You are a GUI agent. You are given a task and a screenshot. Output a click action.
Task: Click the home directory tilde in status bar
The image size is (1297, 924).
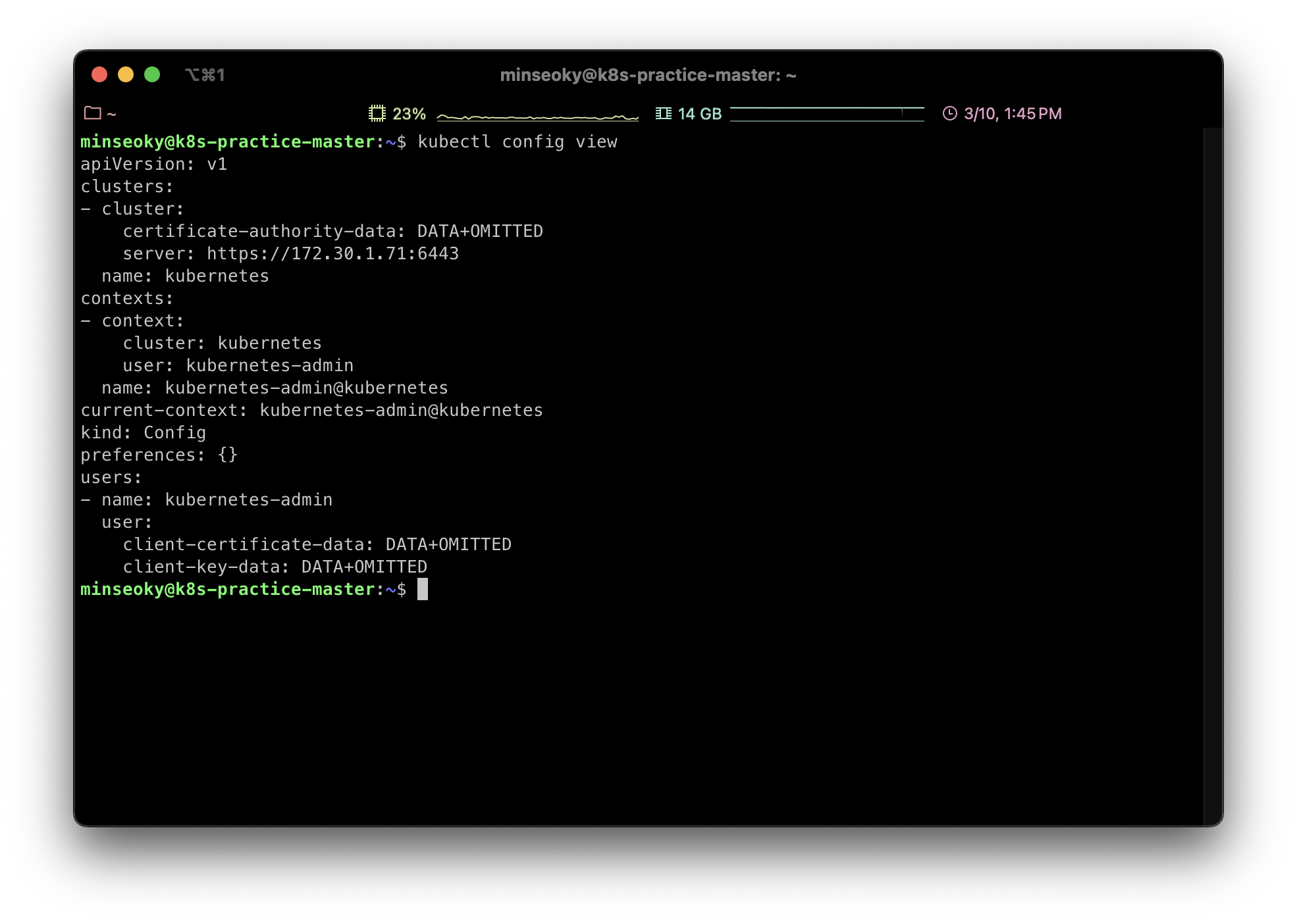(111, 114)
